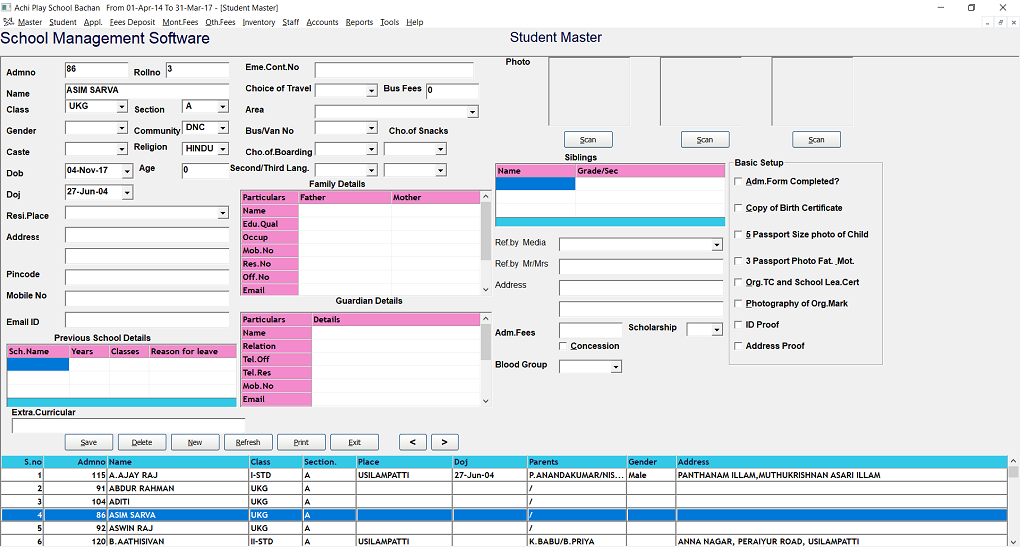Click the app icon in menu bar
This screenshot has width=1020, height=547.
pyautogui.click(x=8, y=22)
